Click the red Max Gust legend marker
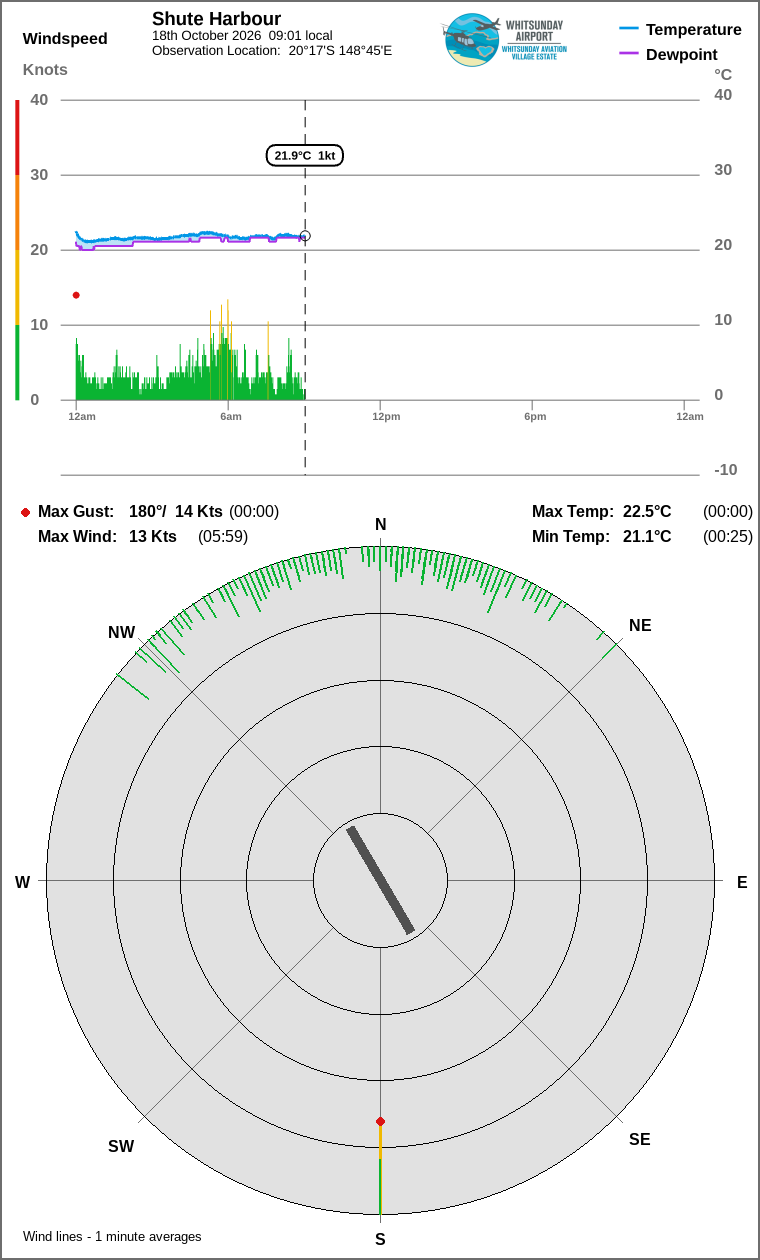This screenshot has height=1260, width=760. (25, 512)
